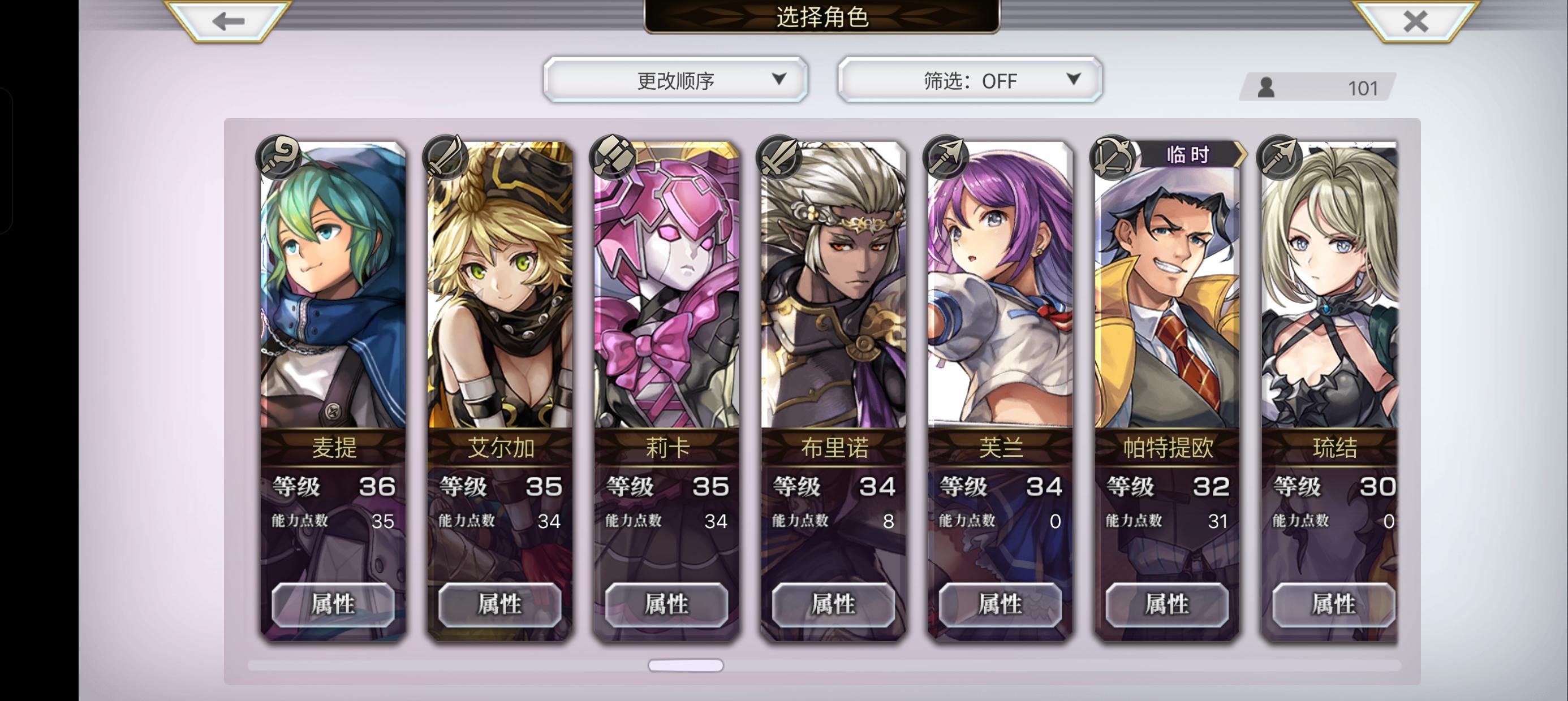Show 属性 for 芙兰
This screenshot has height=701, width=1568.
pyautogui.click(x=1000, y=604)
